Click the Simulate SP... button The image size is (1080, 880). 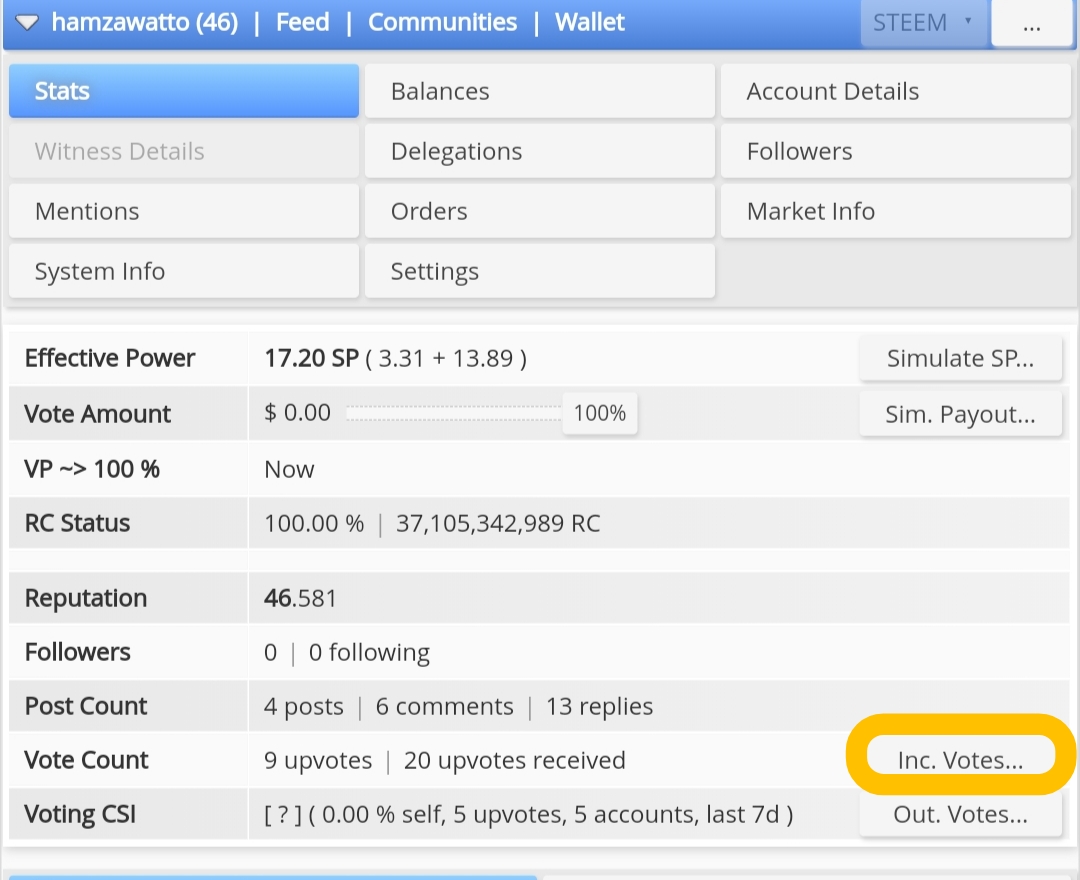tap(960, 358)
